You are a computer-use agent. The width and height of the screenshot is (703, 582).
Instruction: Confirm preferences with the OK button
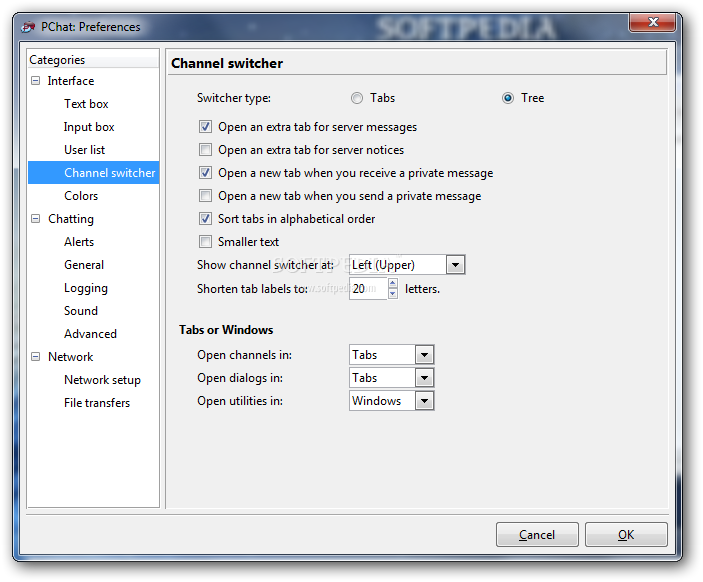click(x=626, y=534)
